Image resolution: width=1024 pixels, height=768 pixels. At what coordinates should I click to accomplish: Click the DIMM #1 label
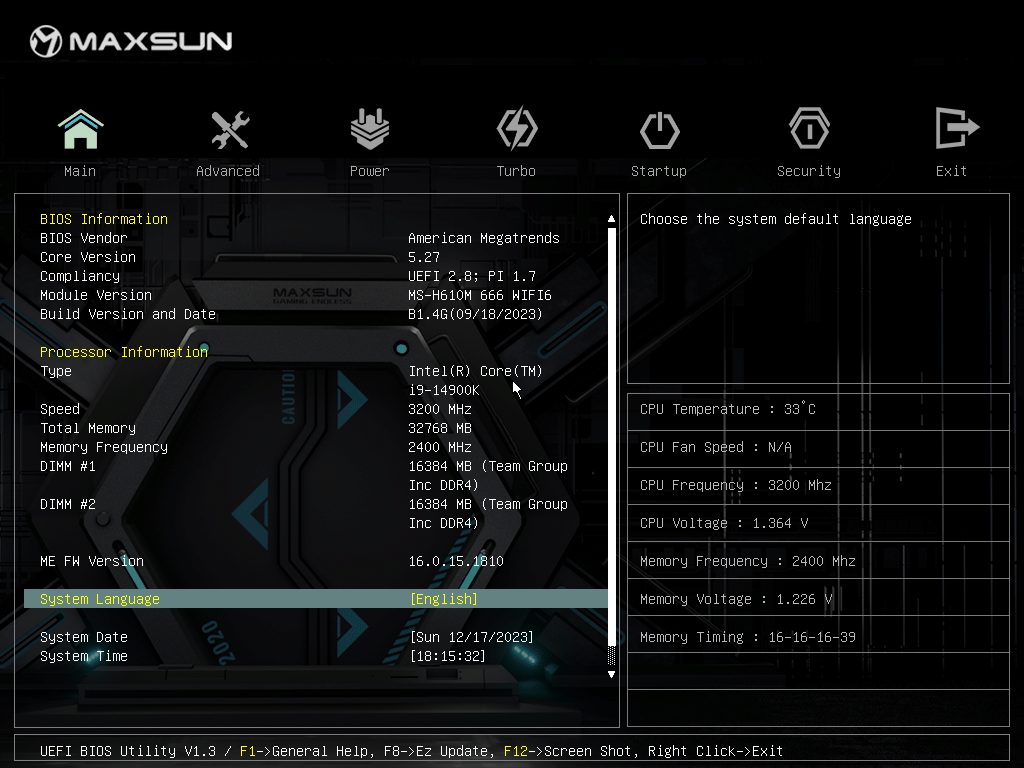pos(68,466)
